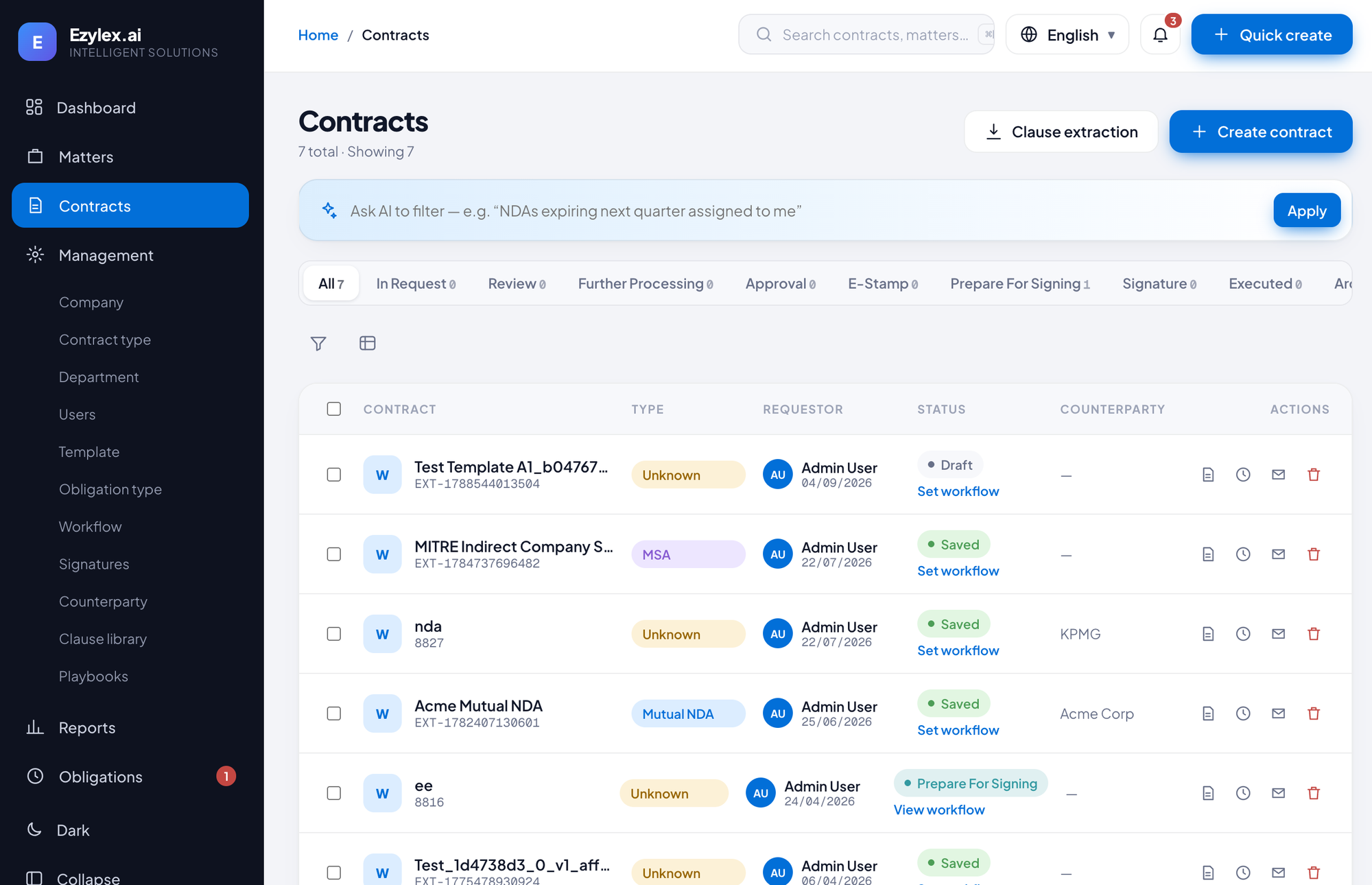Click Set workflow for nda contract
This screenshot has width=1372, height=885.
pyautogui.click(x=958, y=650)
